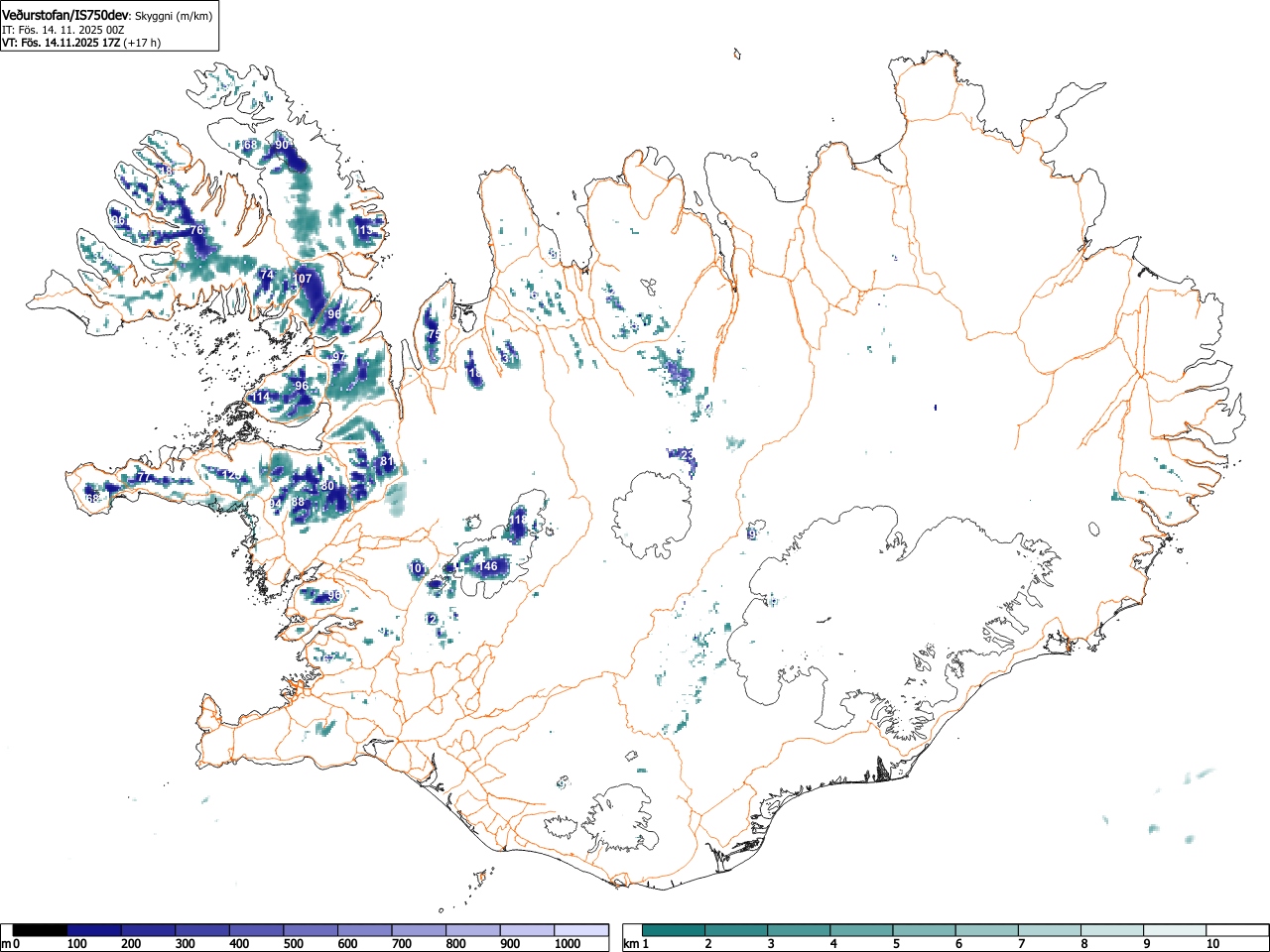Click the 'IT: Fös. 14. 11. 2025 00Z' line
1270x952 pixels.
(x=63, y=30)
